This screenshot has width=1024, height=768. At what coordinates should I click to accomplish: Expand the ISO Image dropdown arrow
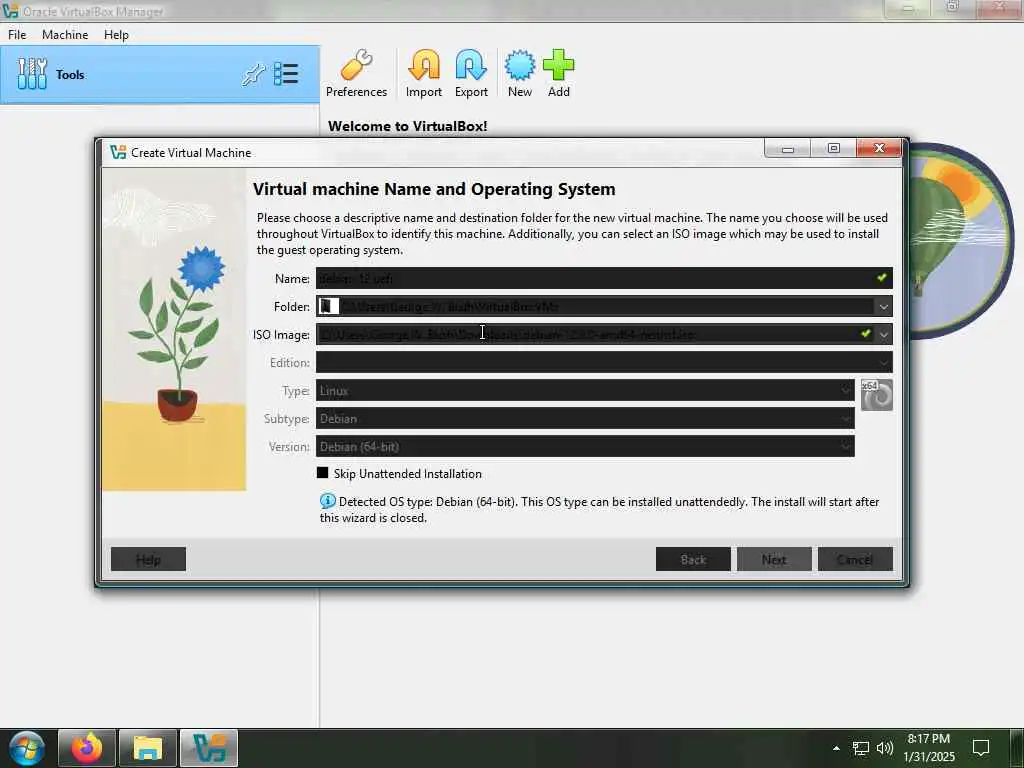[x=884, y=334]
